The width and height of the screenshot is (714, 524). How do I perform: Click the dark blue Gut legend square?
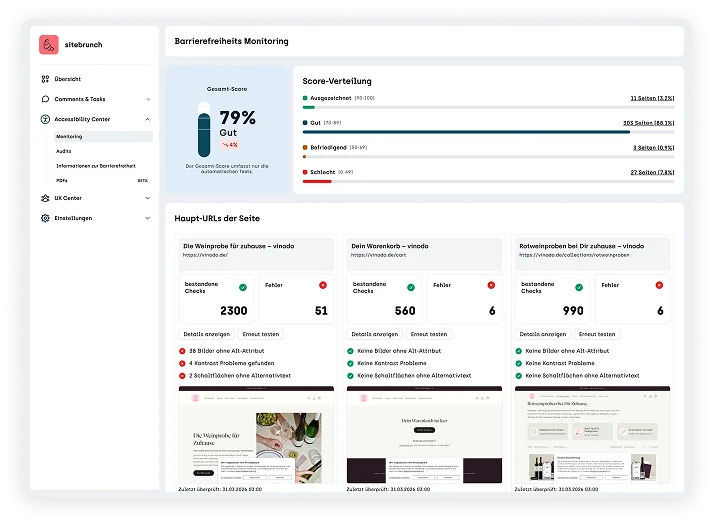click(305, 123)
